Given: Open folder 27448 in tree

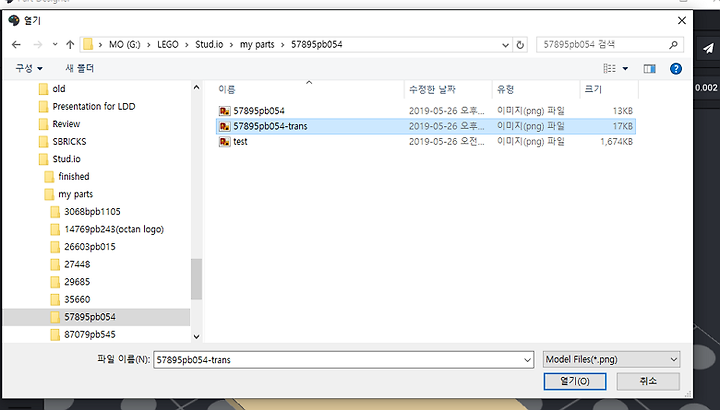Looking at the screenshot, I should [x=77, y=264].
